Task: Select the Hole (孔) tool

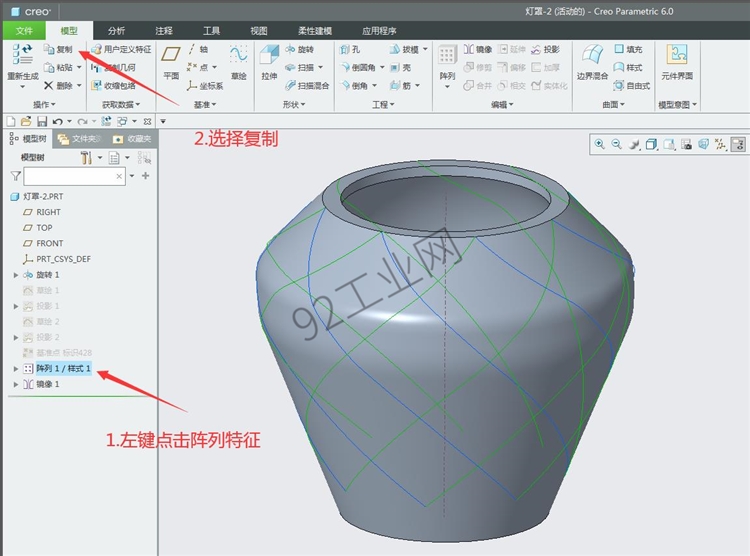Action: click(x=350, y=49)
